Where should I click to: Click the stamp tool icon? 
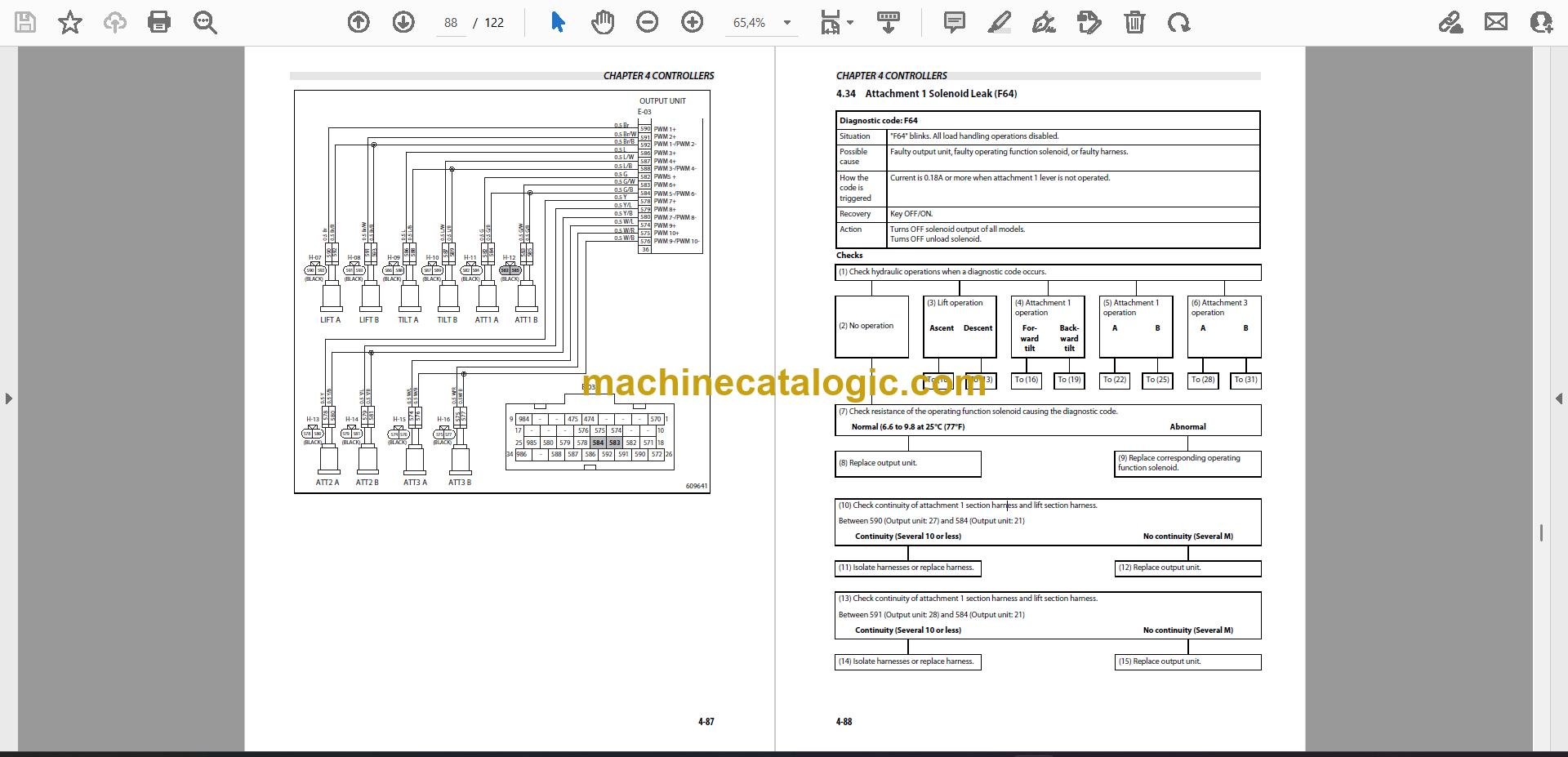click(1089, 22)
